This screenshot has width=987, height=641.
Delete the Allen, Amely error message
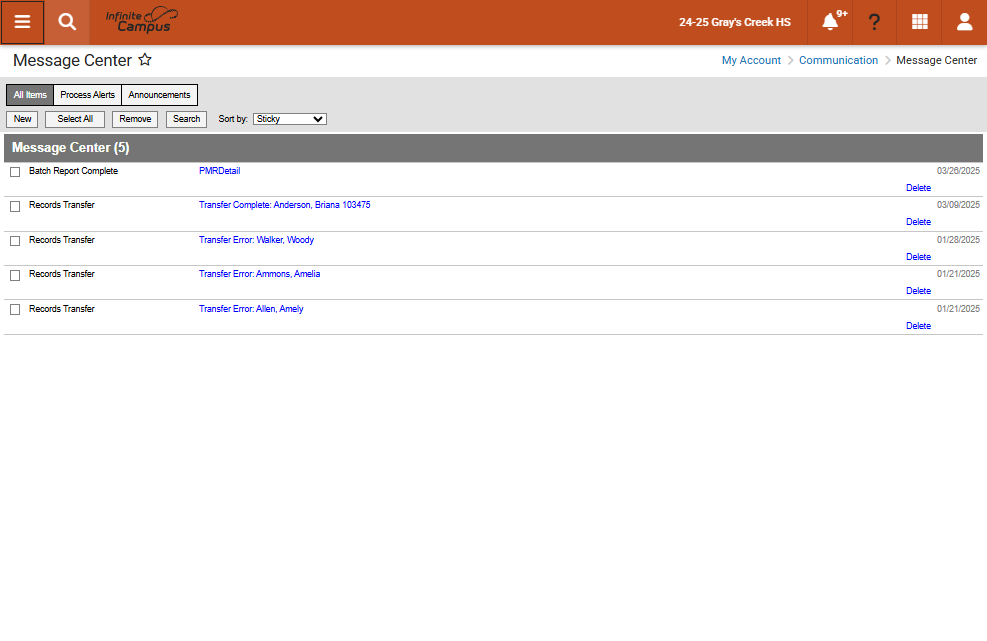[918, 326]
